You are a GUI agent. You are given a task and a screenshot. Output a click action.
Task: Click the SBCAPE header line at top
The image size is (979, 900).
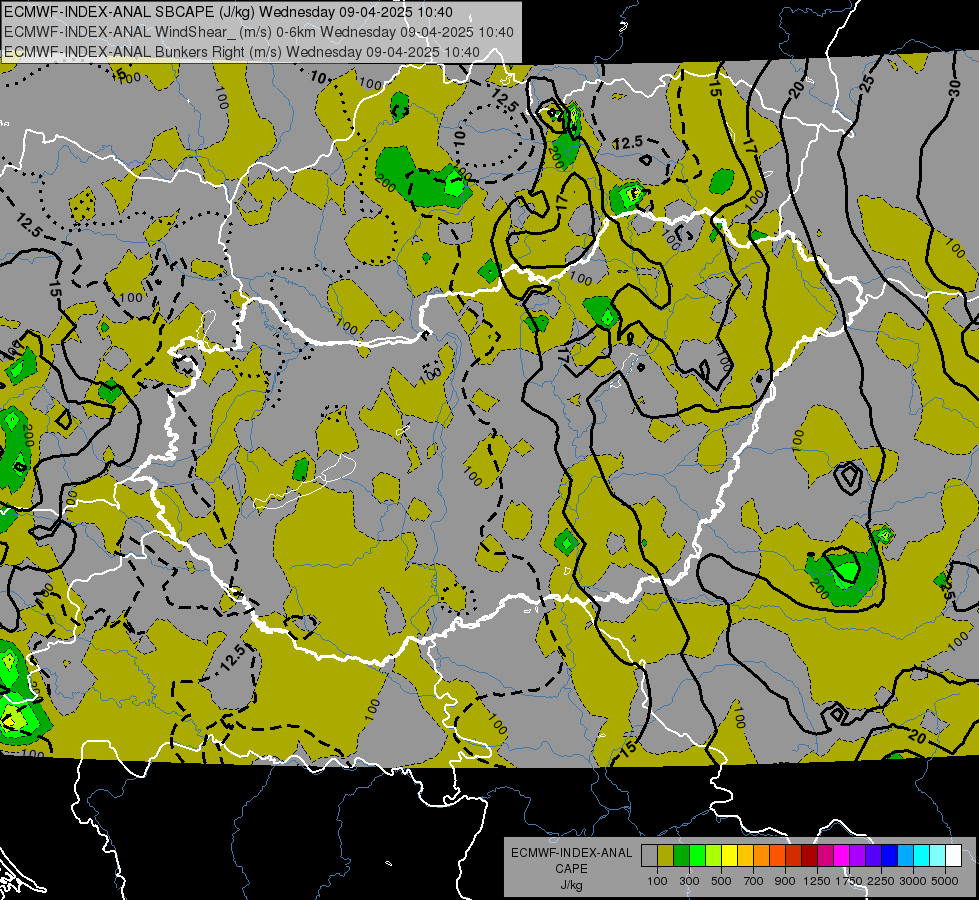[x=229, y=12]
